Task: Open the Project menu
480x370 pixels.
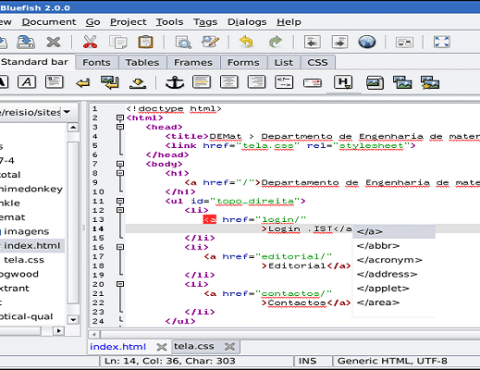Action: pos(128,22)
